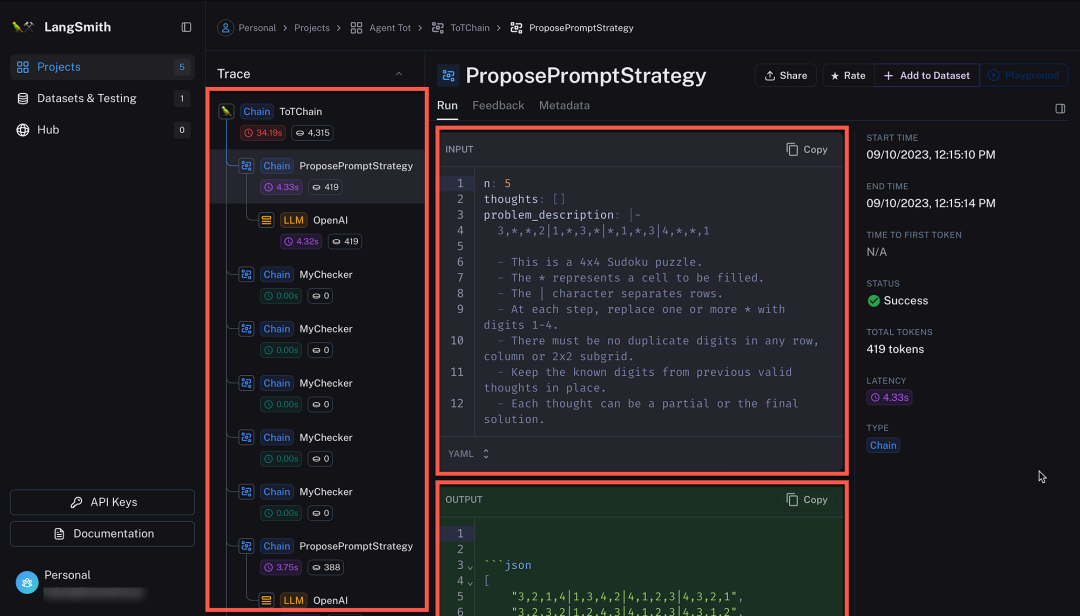The height and width of the screenshot is (616, 1080).
Task: Select the last ProposePromptStrategy chain run
Action: pyautogui.click(x=317, y=556)
